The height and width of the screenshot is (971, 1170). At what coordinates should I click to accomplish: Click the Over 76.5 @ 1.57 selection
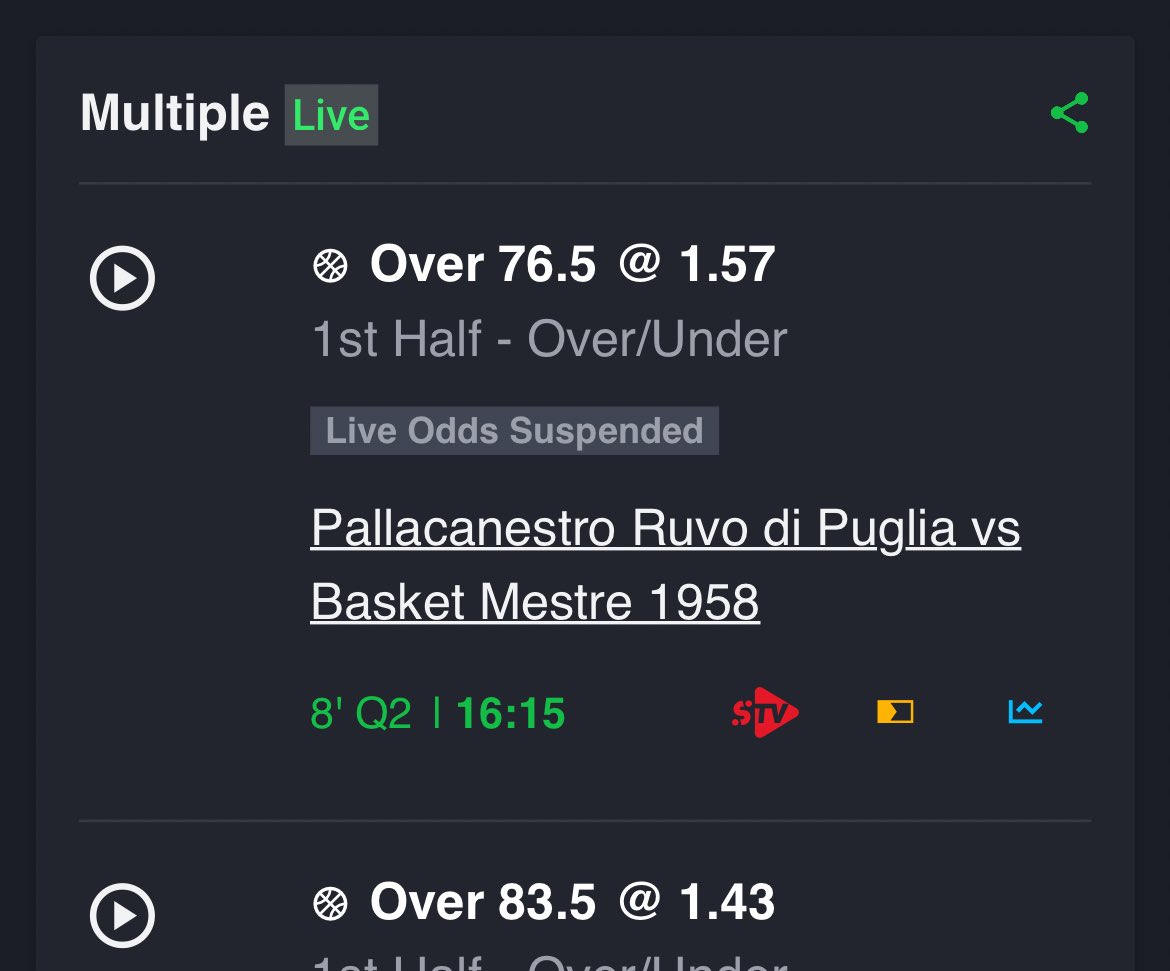(572, 264)
